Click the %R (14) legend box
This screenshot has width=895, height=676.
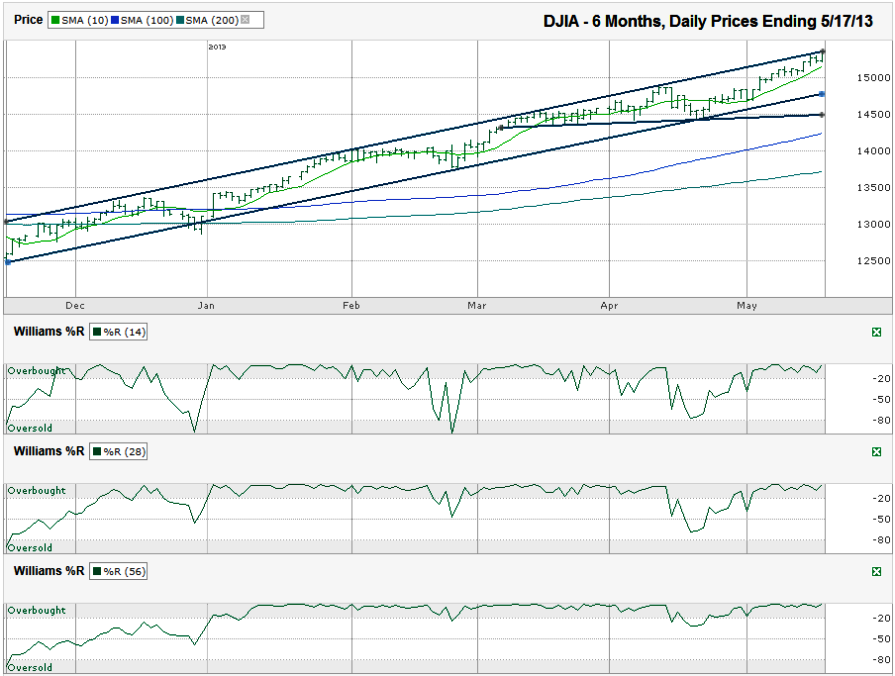[119, 332]
